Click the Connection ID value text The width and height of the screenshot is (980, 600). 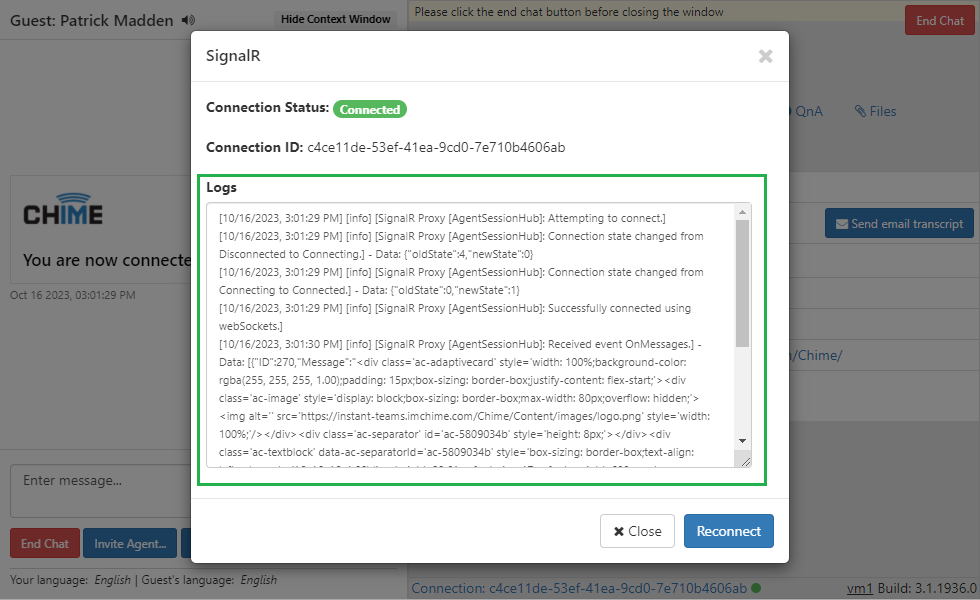click(x=436, y=148)
